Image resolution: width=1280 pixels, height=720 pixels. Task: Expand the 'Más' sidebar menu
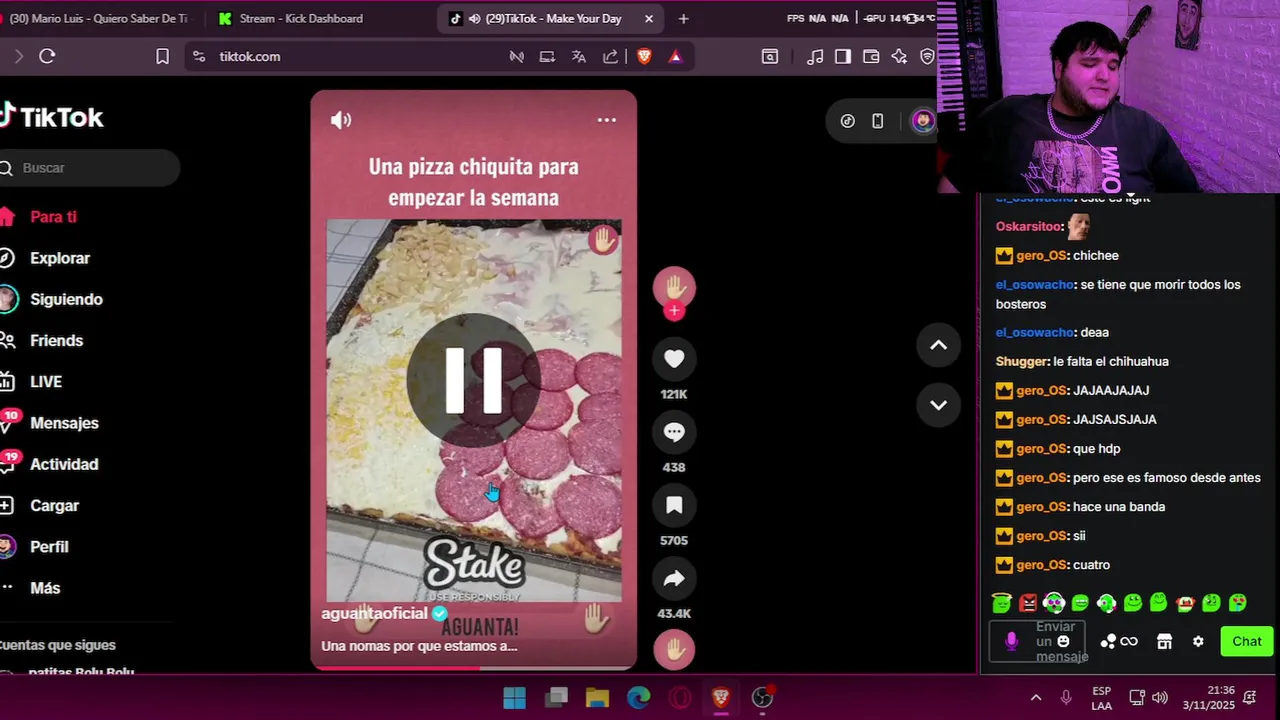point(45,588)
